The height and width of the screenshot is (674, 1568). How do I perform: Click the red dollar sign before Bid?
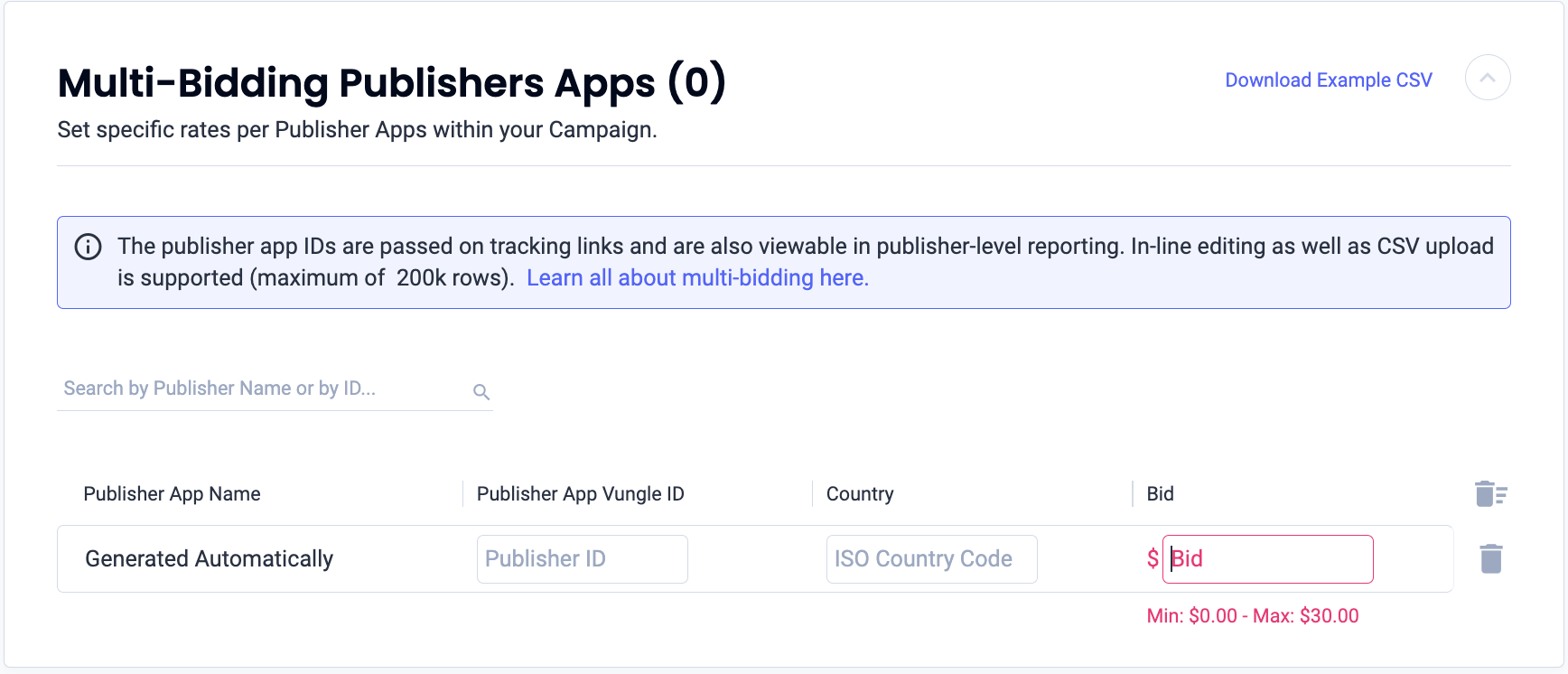tap(1153, 559)
